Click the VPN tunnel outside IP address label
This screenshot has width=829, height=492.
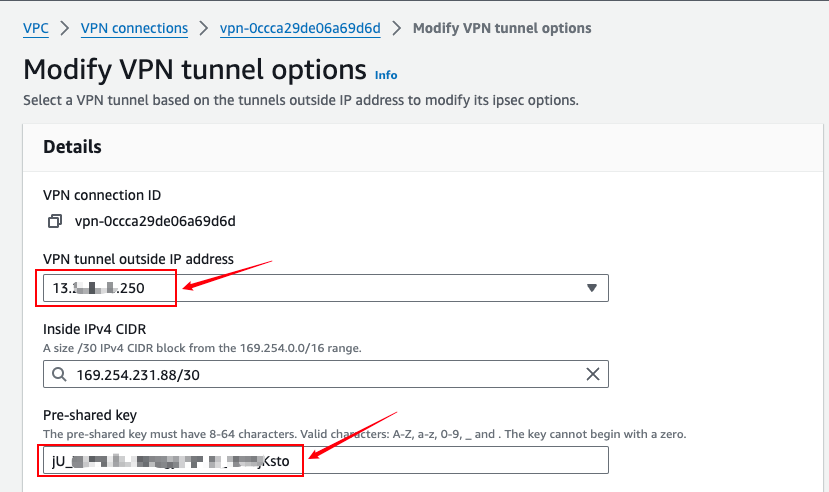139,259
